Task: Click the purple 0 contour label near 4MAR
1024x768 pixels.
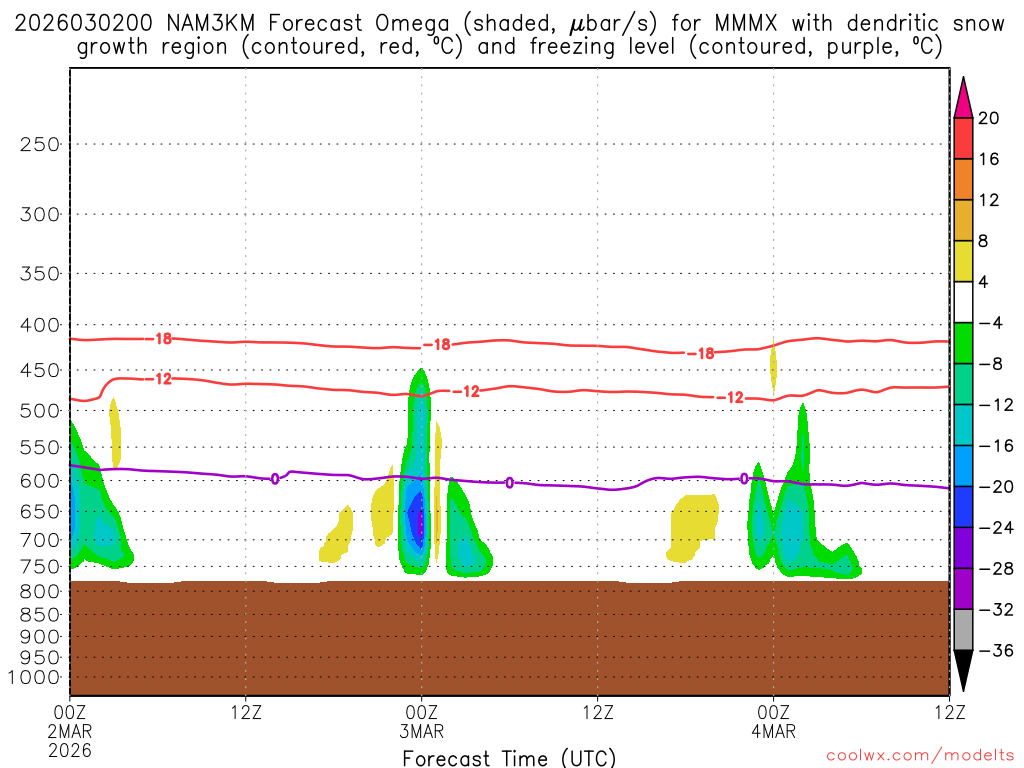Action: click(744, 479)
